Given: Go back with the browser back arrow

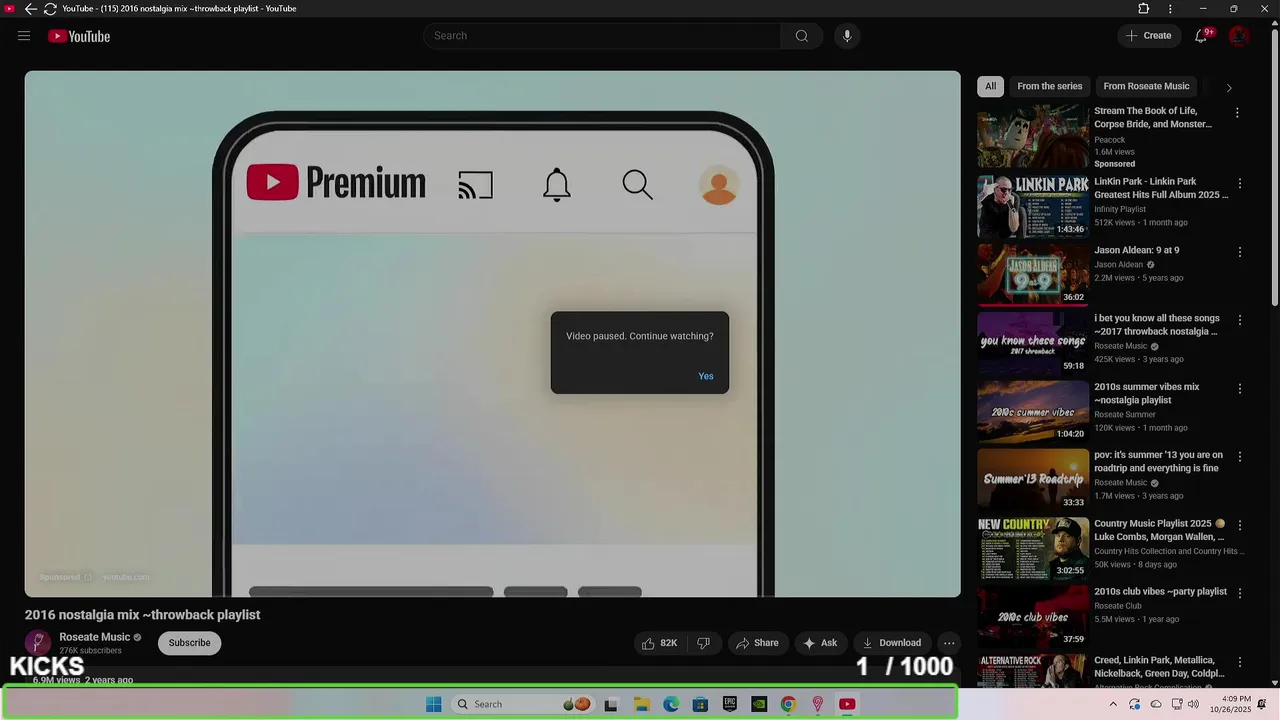Looking at the screenshot, I should point(30,9).
